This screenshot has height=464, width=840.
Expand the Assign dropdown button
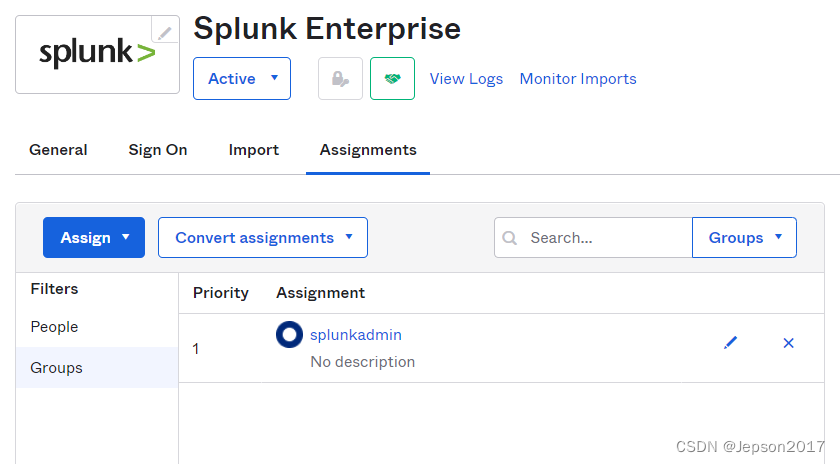coord(94,238)
